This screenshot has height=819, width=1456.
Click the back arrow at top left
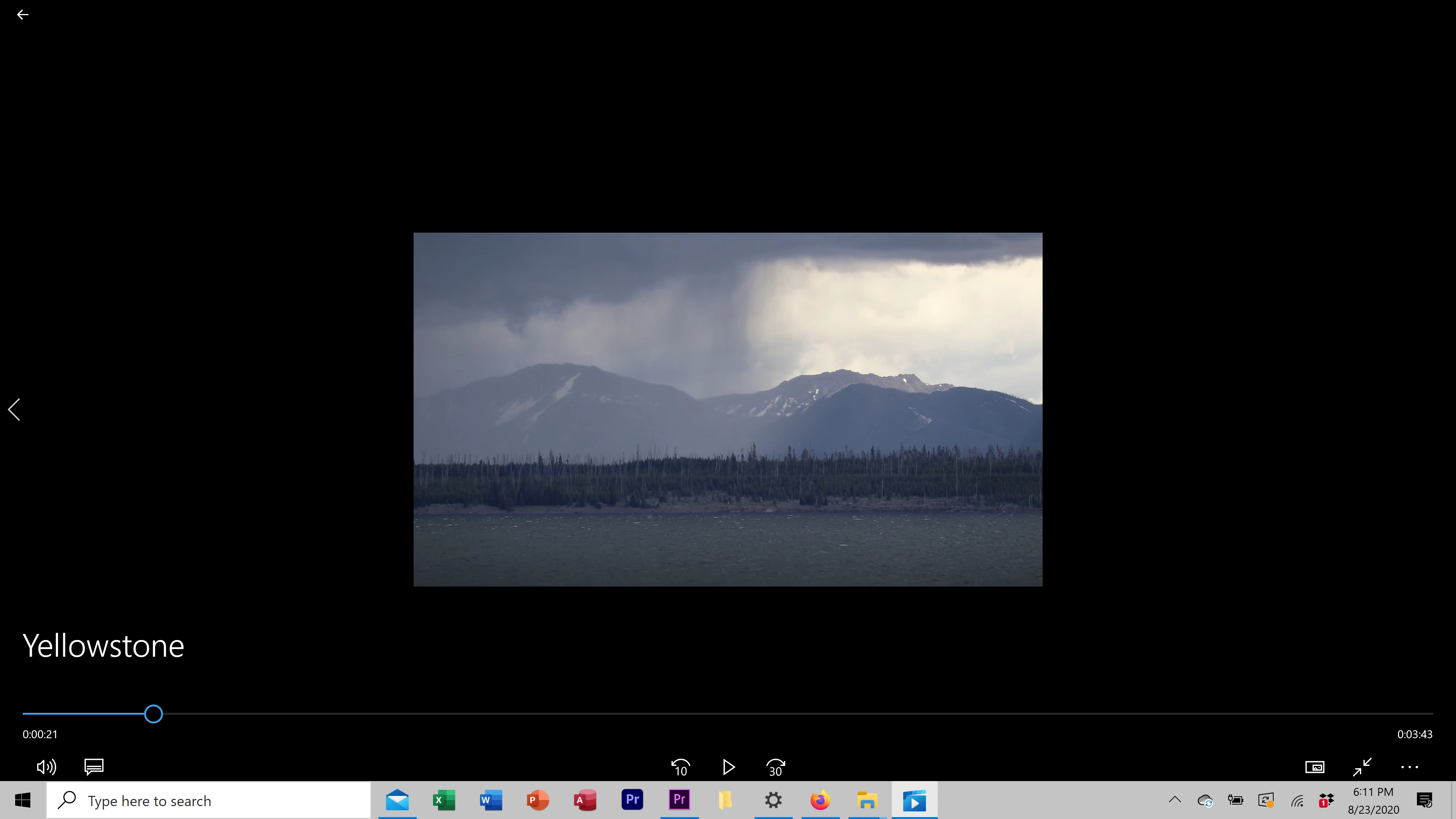[x=23, y=15]
